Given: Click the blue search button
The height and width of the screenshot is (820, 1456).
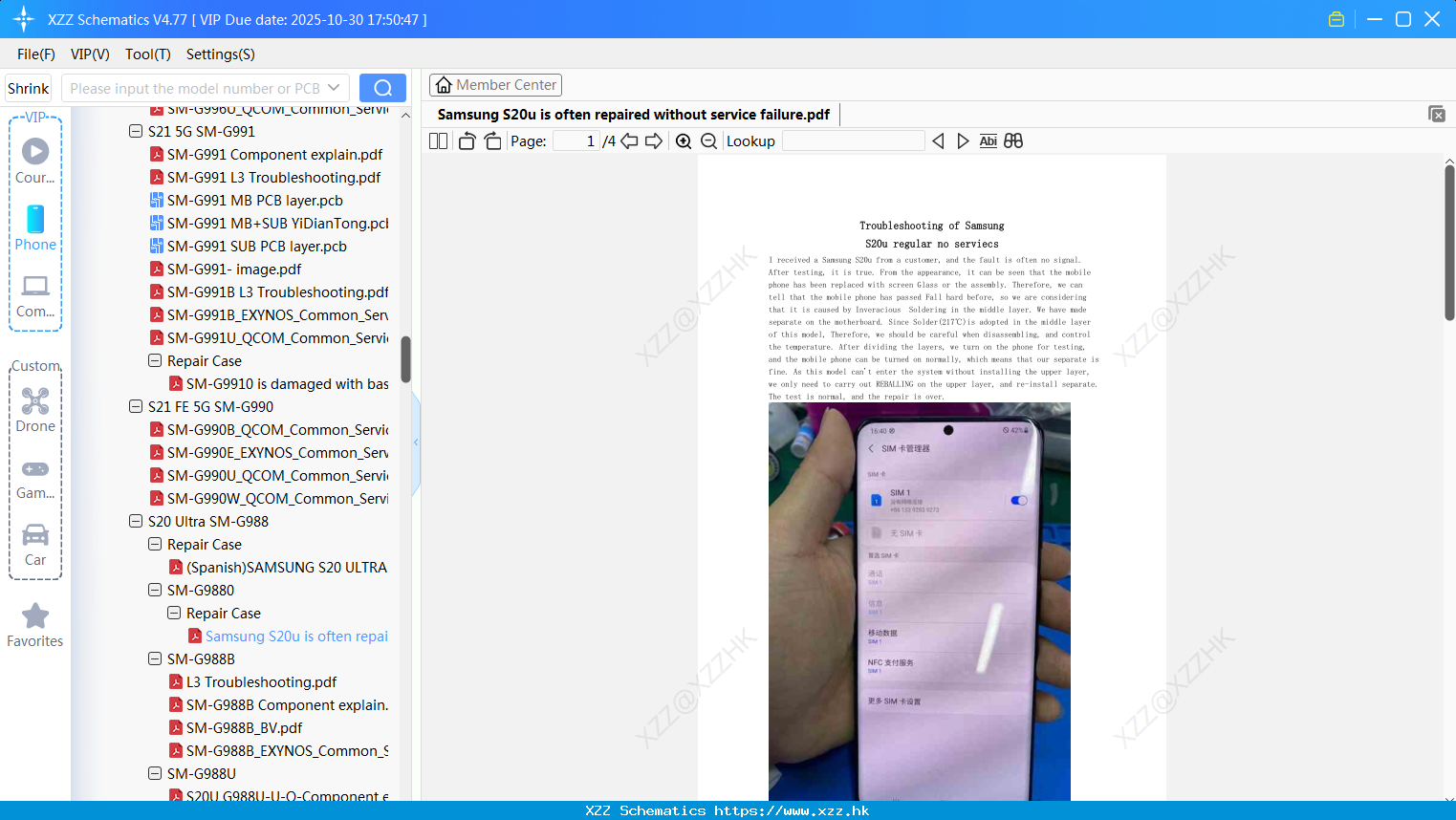Looking at the screenshot, I should 382,88.
